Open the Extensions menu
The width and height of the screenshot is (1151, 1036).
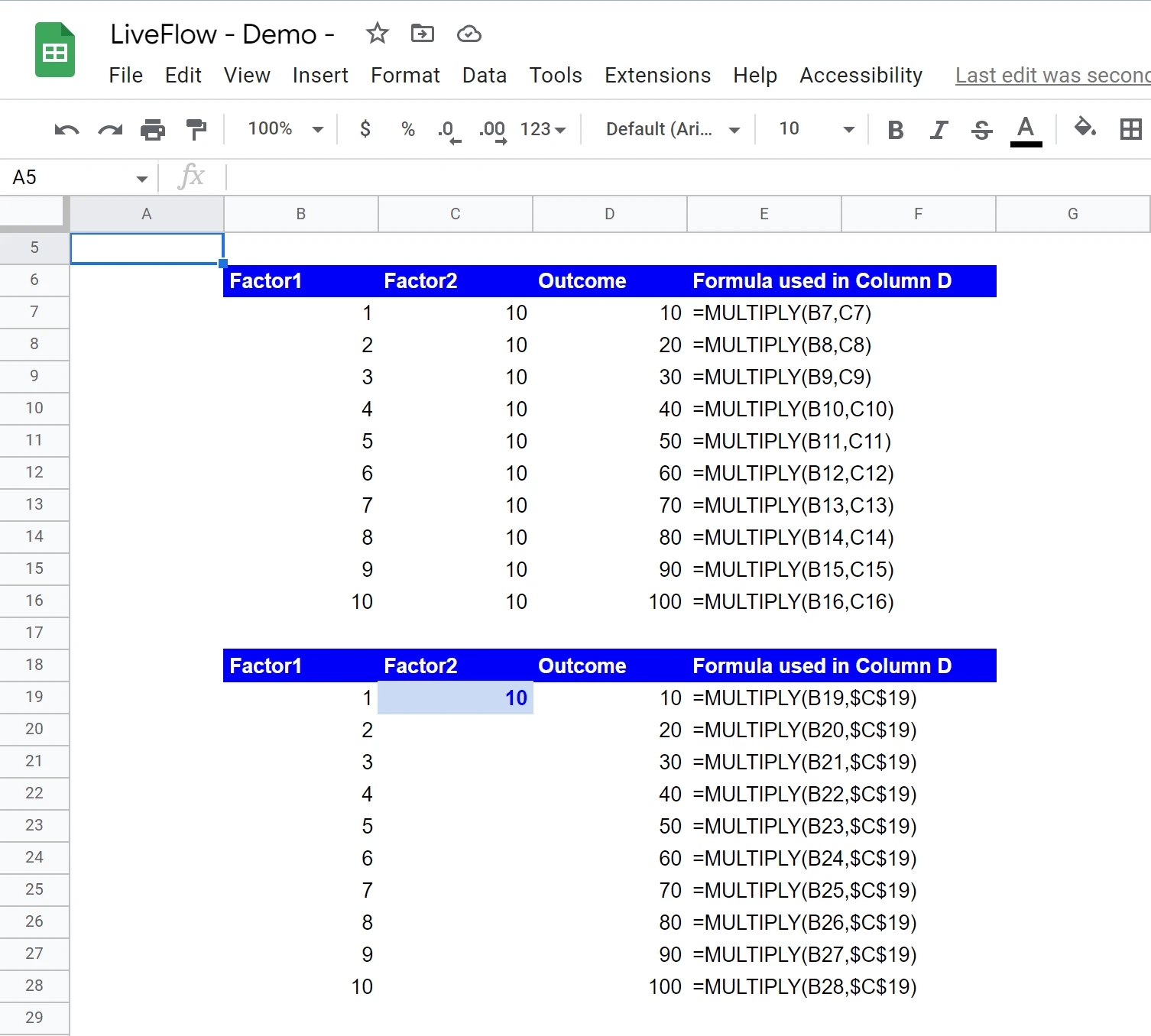[x=657, y=76]
